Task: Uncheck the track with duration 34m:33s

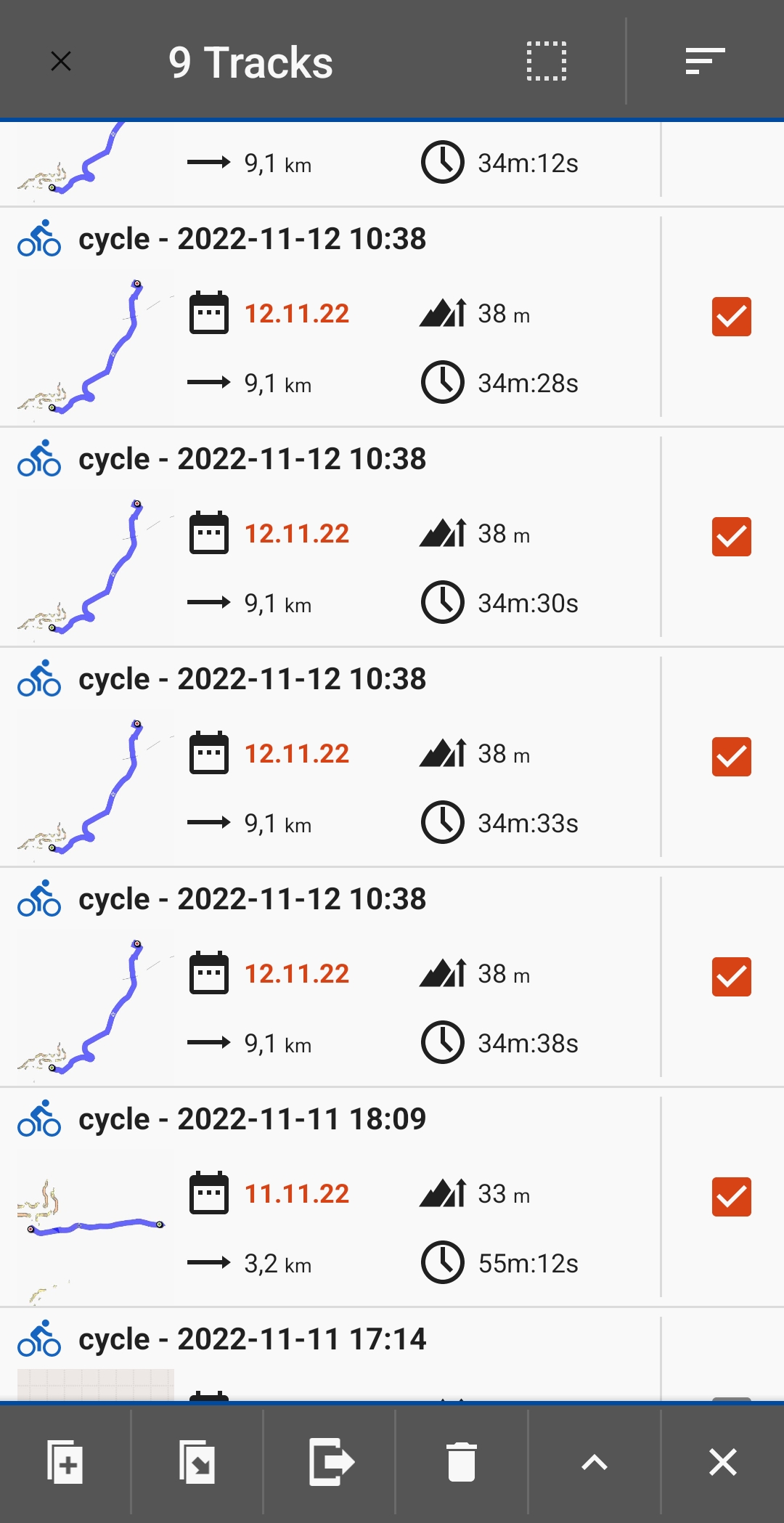Action: (731, 757)
